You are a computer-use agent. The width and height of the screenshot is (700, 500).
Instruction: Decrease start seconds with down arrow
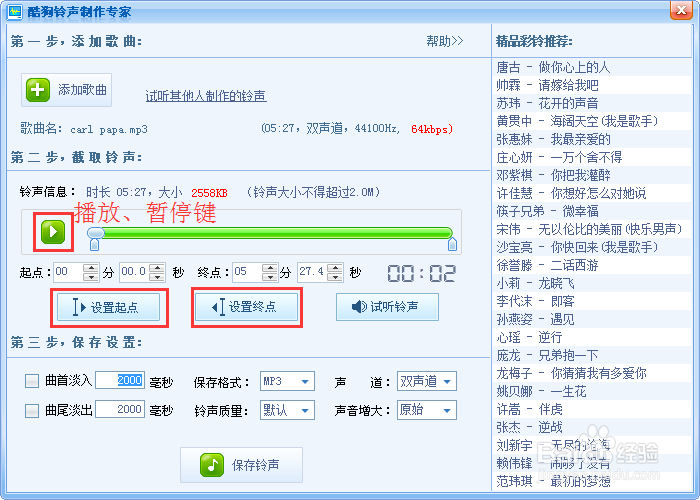pyautogui.click(x=157, y=277)
